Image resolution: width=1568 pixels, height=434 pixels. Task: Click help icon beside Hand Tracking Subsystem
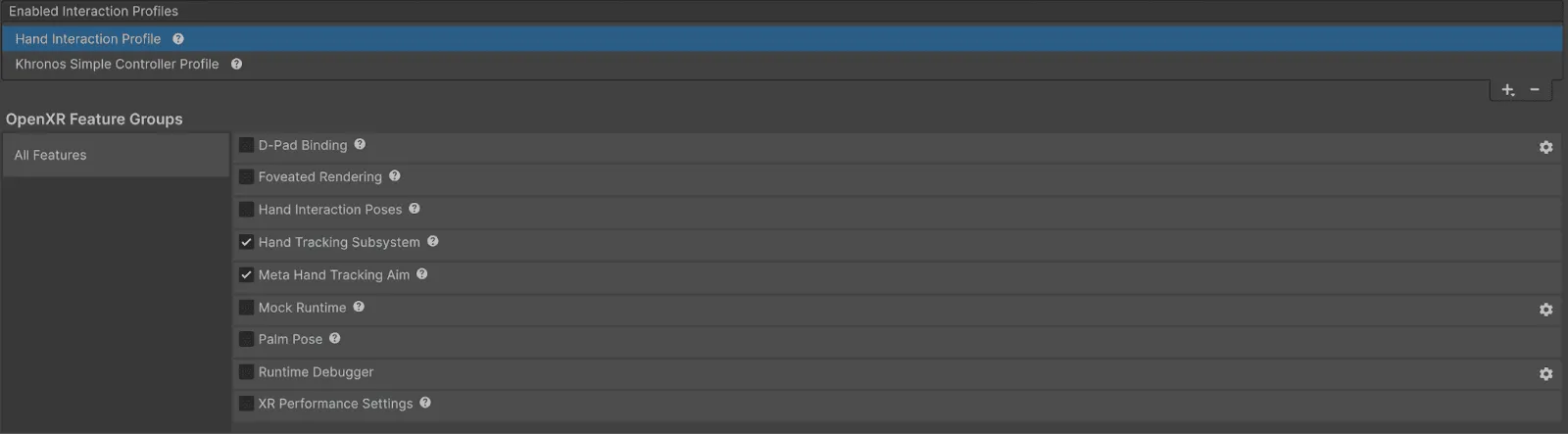(433, 241)
